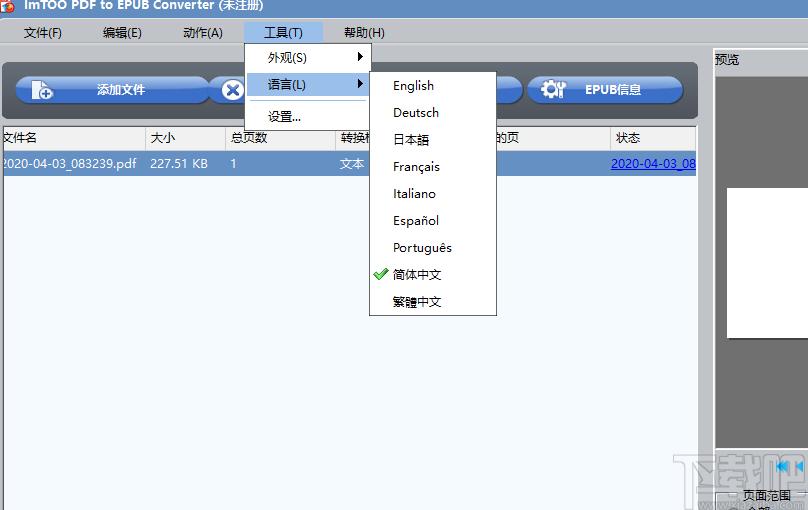Click the 预览 panel title
Screen dimensions: 808x510
coord(727,60)
